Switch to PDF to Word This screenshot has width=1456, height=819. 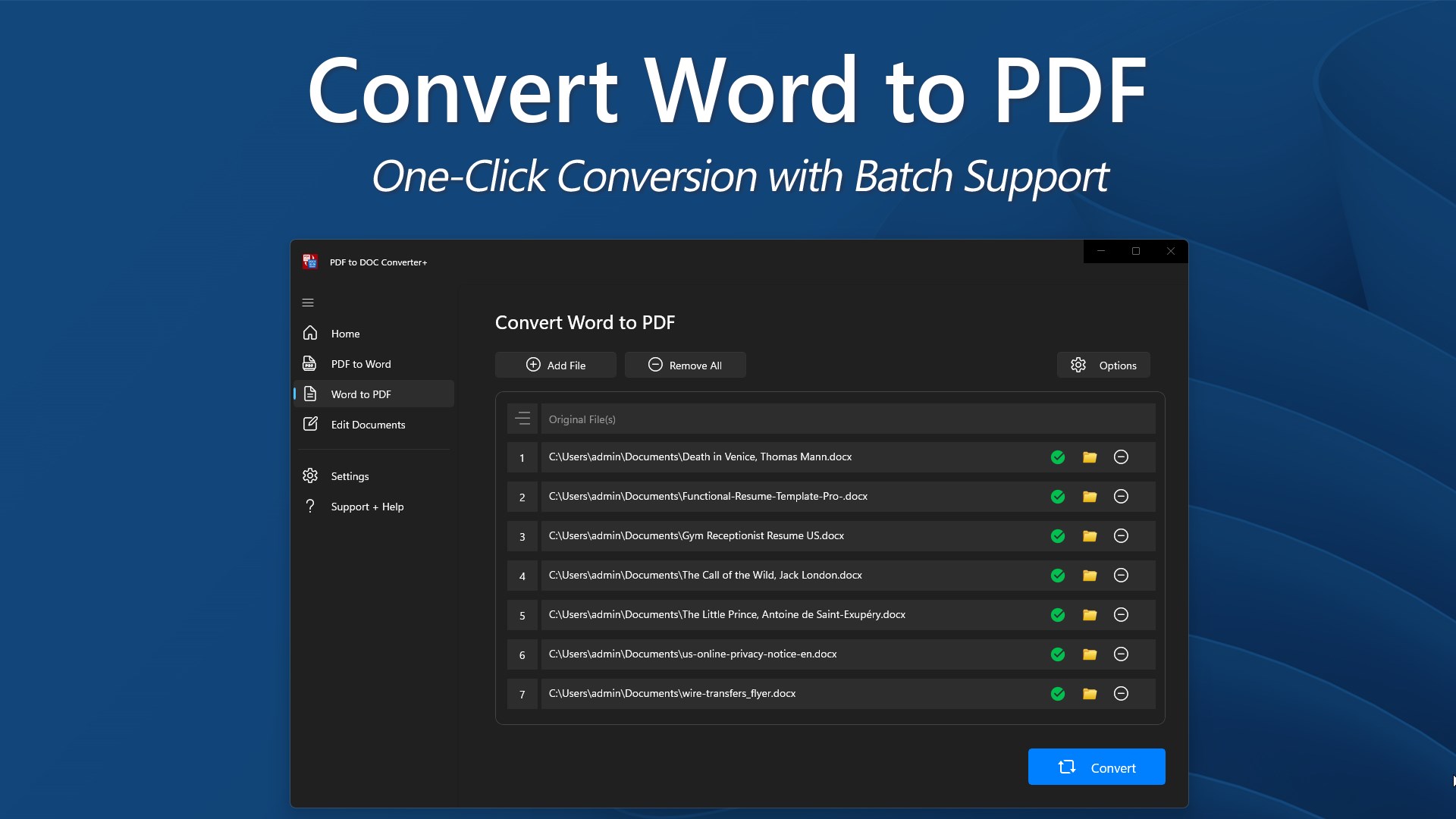(374, 364)
